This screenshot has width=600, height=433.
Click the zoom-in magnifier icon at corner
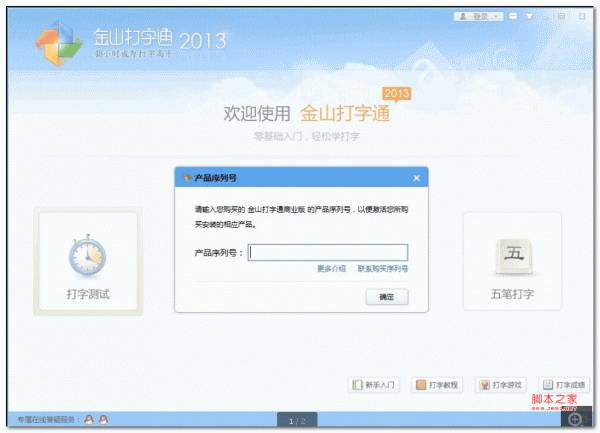(575, 420)
